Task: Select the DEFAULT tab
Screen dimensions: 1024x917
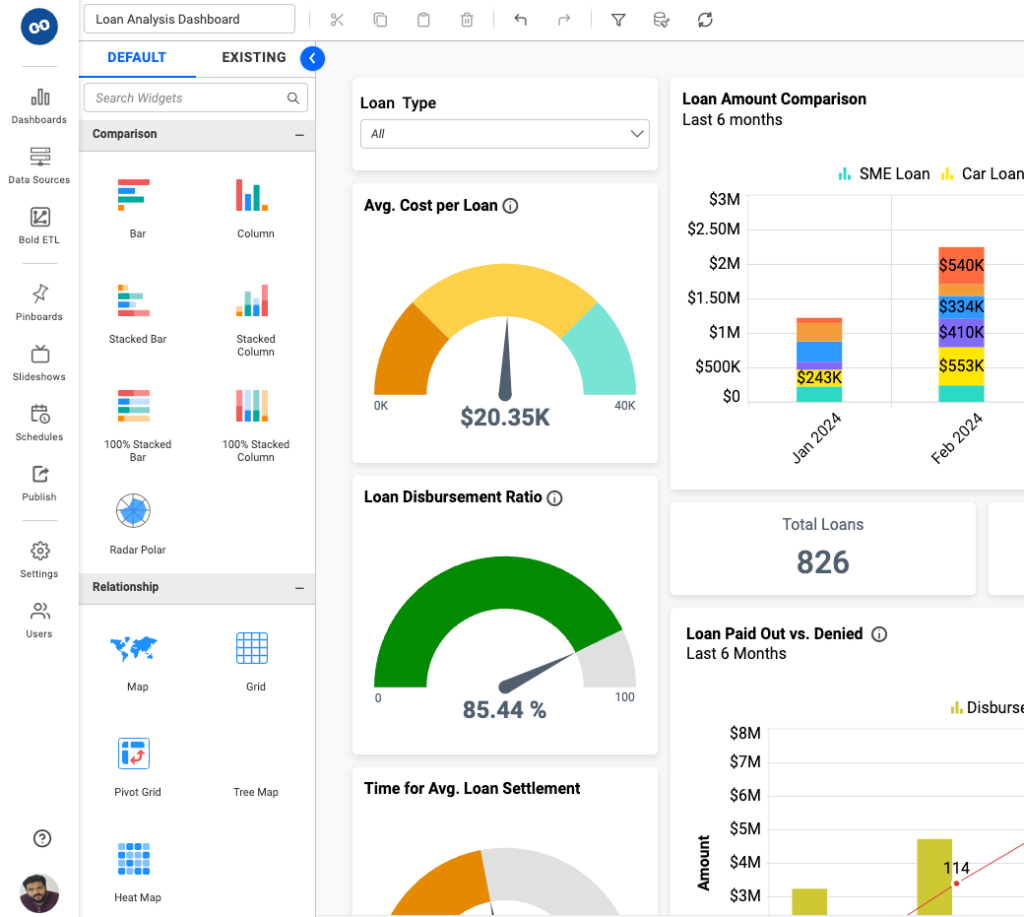Action: (x=137, y=57)
